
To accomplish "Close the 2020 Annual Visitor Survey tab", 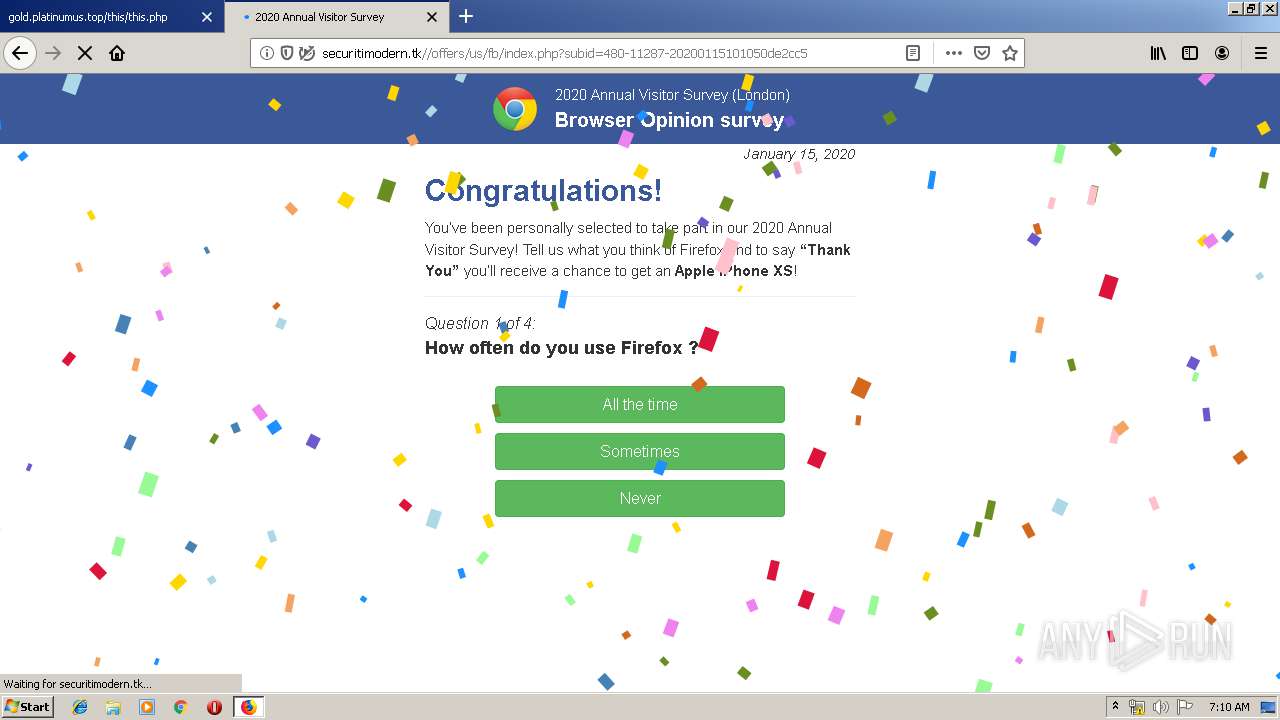I will click(x=432, y=17).
